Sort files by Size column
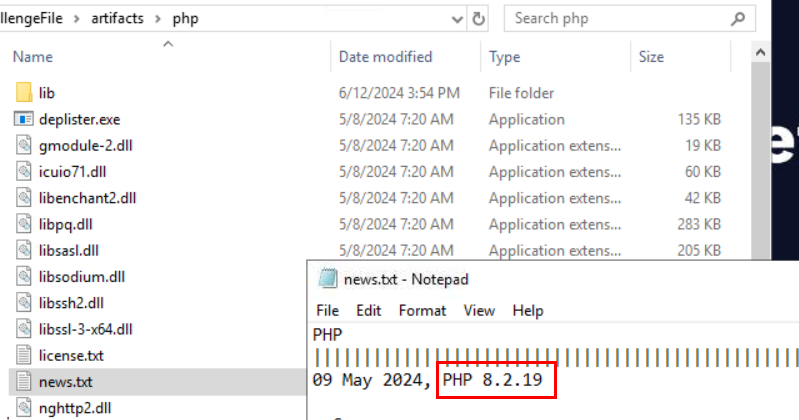 click(651, 57)
